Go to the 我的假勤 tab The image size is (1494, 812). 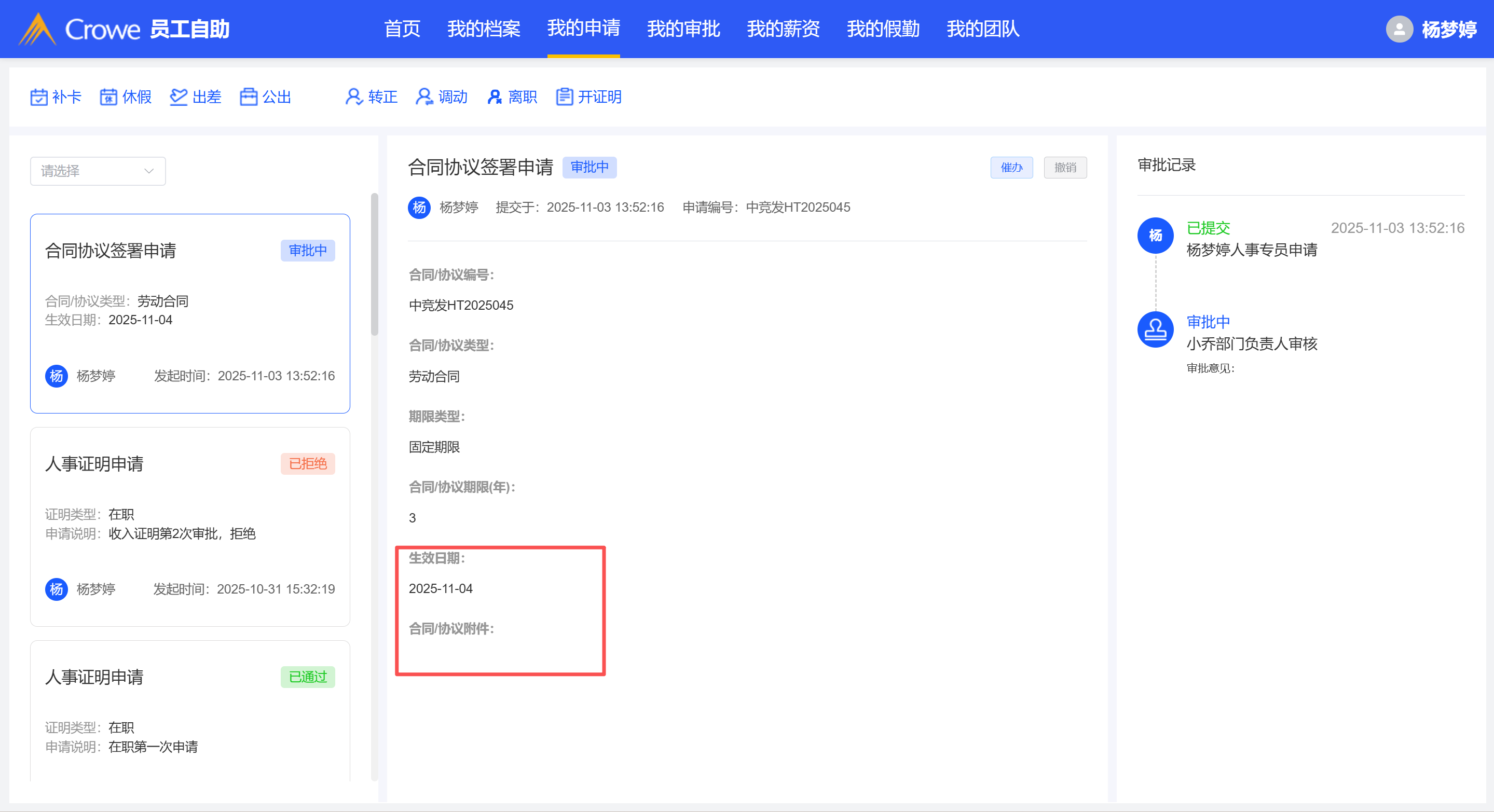pos(883,29)
